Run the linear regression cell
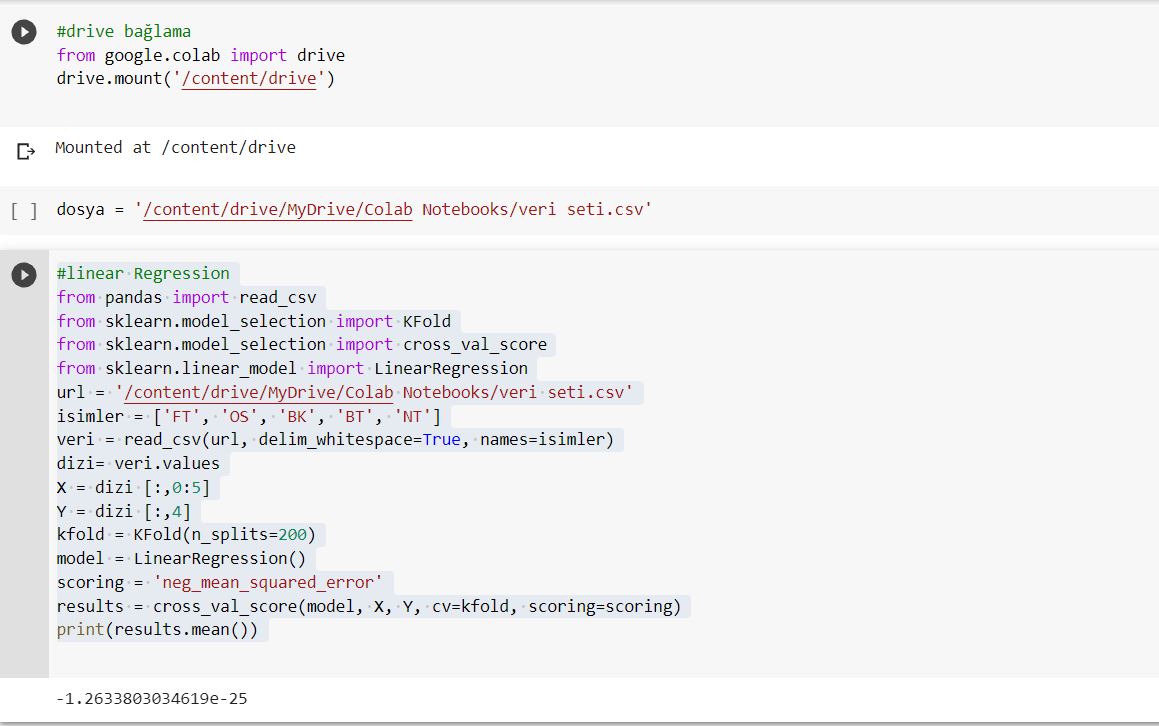Screen dimensions: 1159x726 click(24, 275)
